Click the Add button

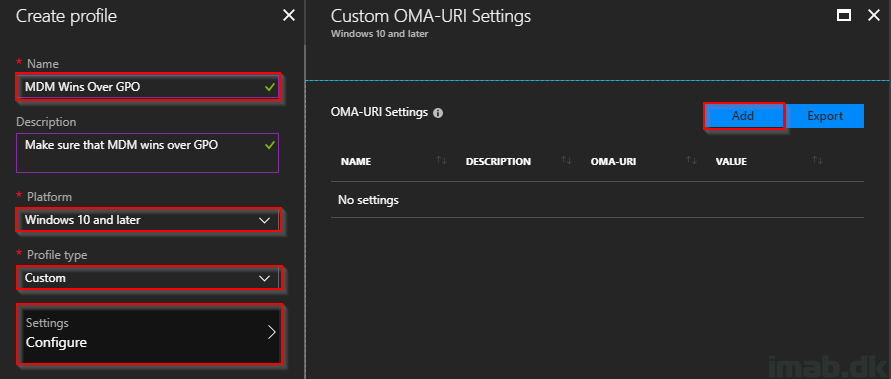point(743,116)
